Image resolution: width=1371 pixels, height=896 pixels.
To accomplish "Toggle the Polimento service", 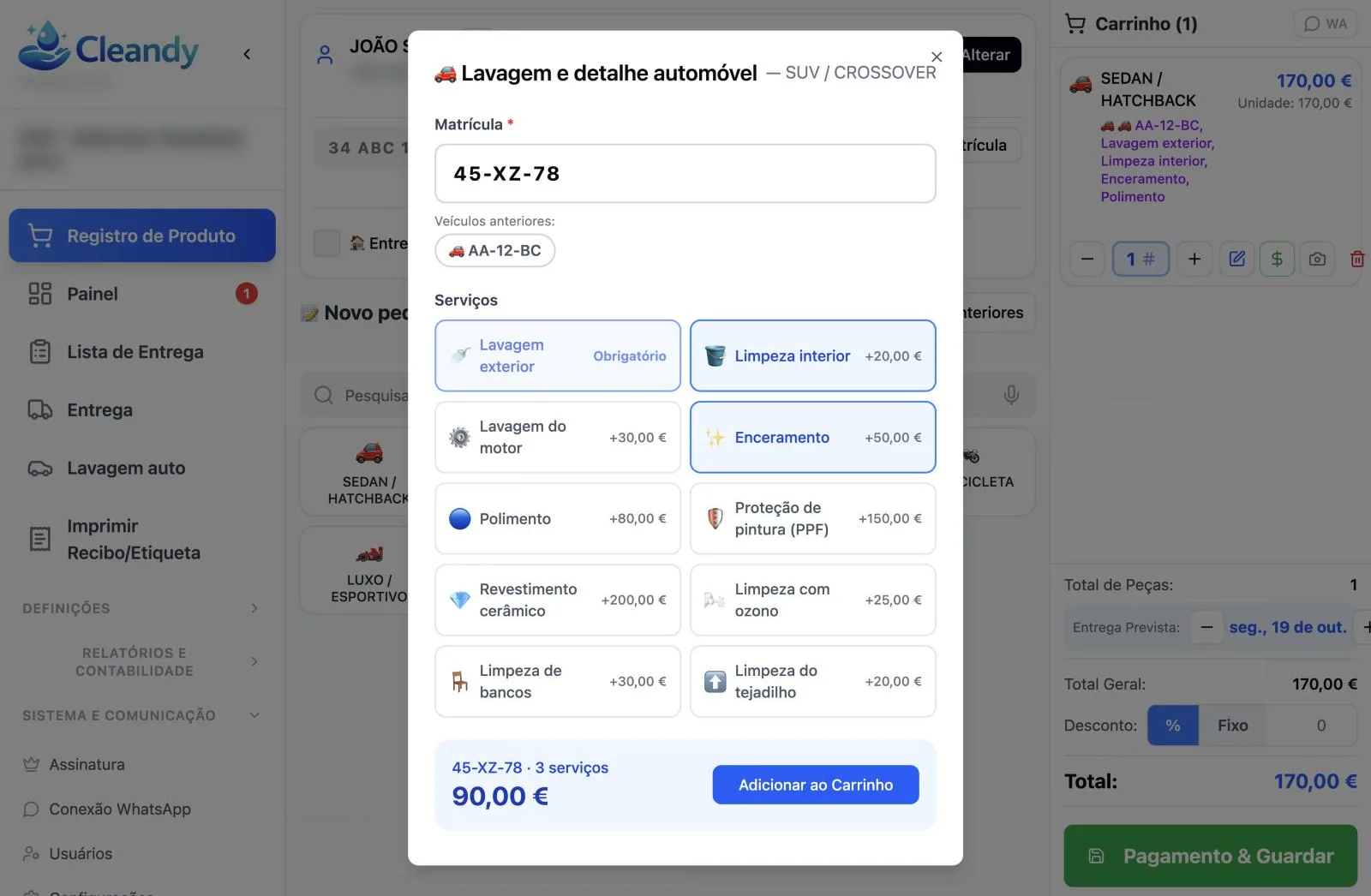I will tap(558, 518).
